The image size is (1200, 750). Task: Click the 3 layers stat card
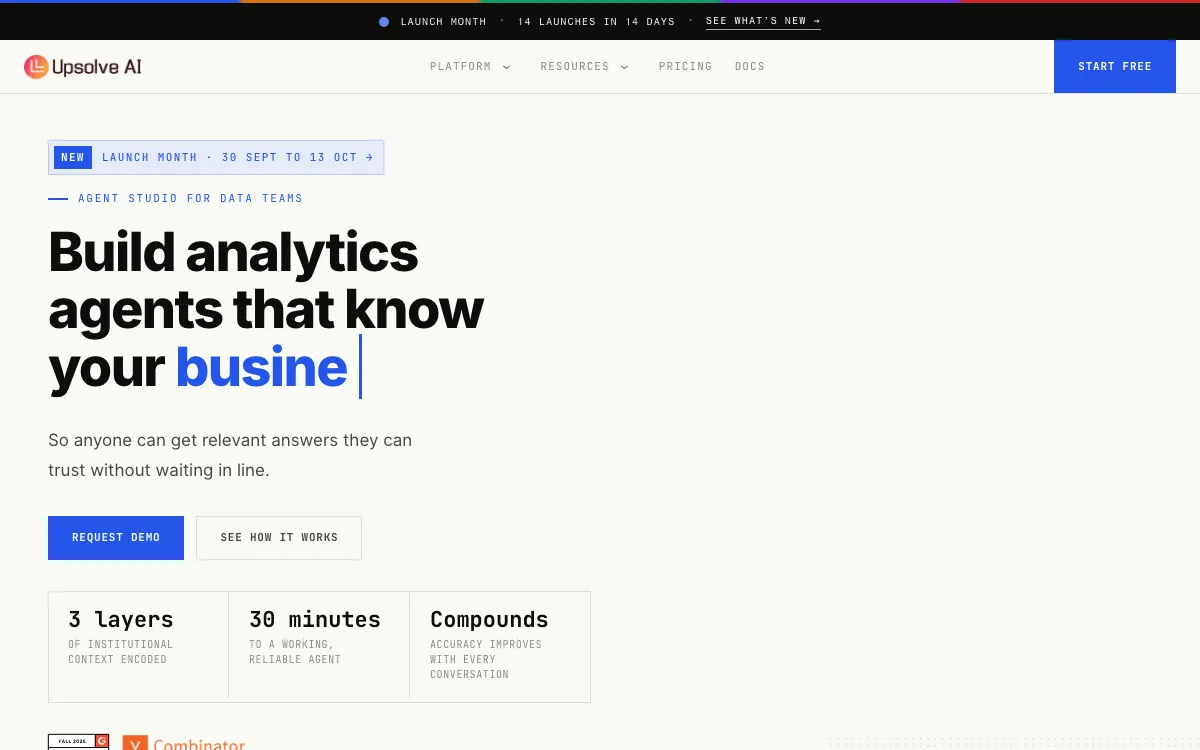(x=138, y=647)
